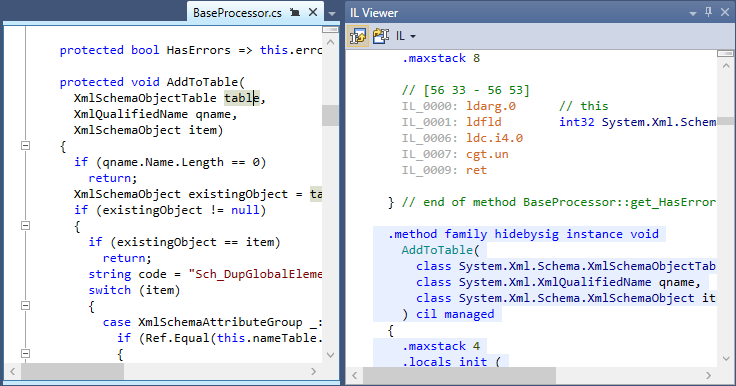This screenshot has width=736, height=386.
Task: Click the IL Viewer scroll down arrow
Action: pyautogui.click(x=726, y=359)
